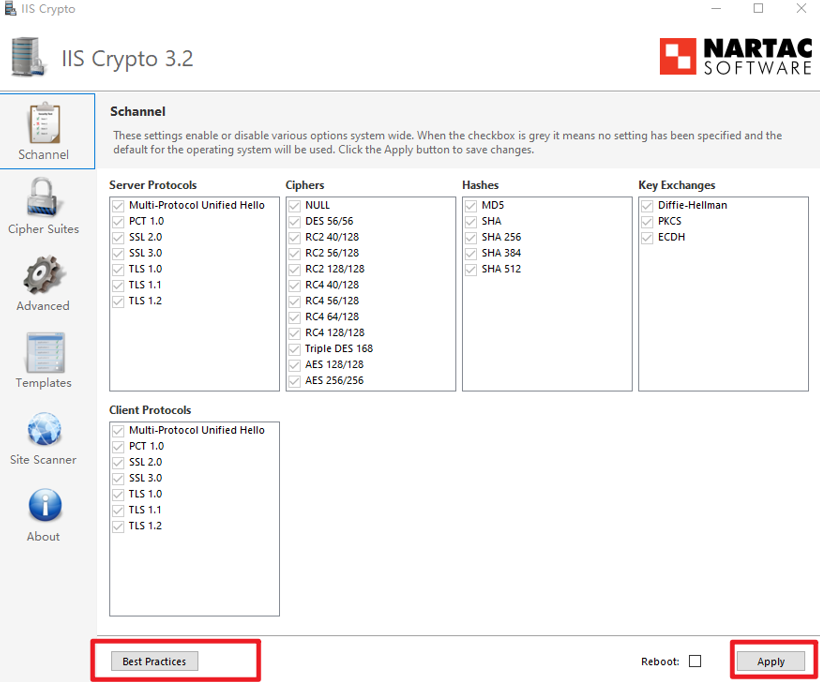Click the Nartac Software logo
The image size is (820, 682).
(735, 57)
